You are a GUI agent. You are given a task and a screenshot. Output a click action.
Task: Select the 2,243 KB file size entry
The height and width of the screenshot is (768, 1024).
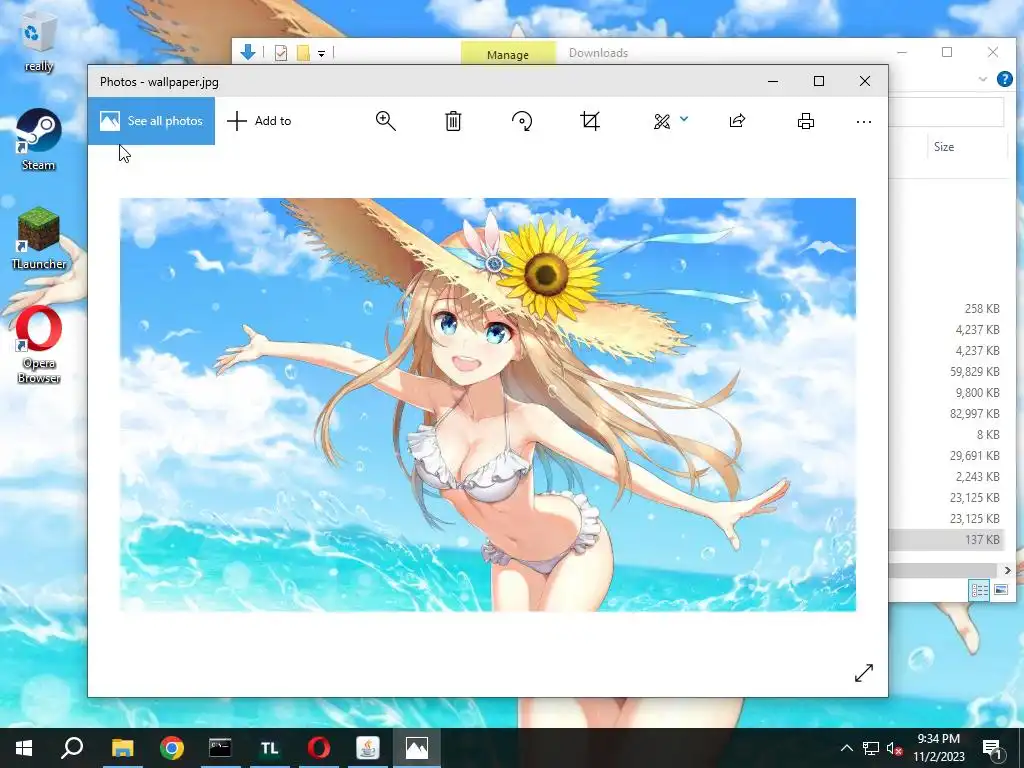978,476
